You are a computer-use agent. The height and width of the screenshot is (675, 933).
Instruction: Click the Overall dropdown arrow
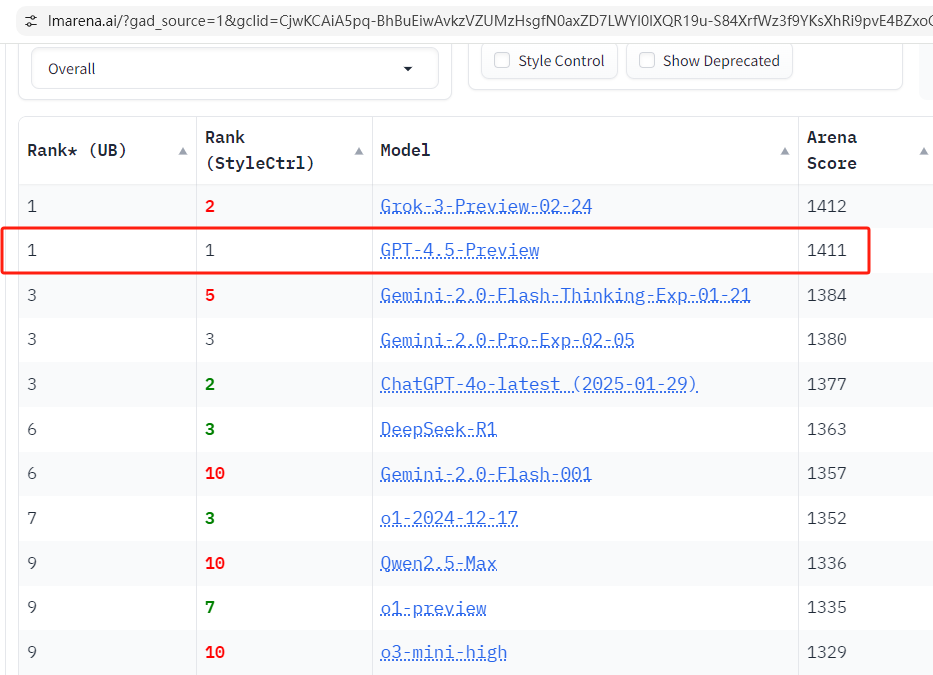click(x=408, y=69)
